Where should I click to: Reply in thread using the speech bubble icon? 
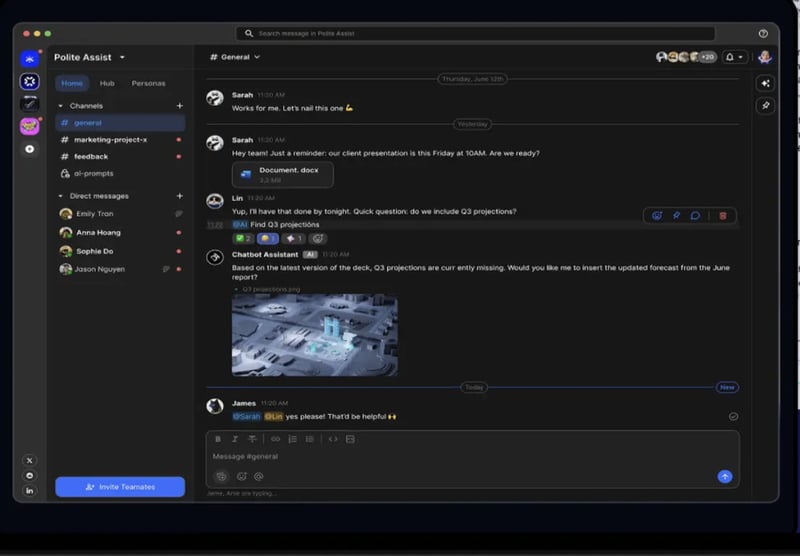tap(695, 215)
